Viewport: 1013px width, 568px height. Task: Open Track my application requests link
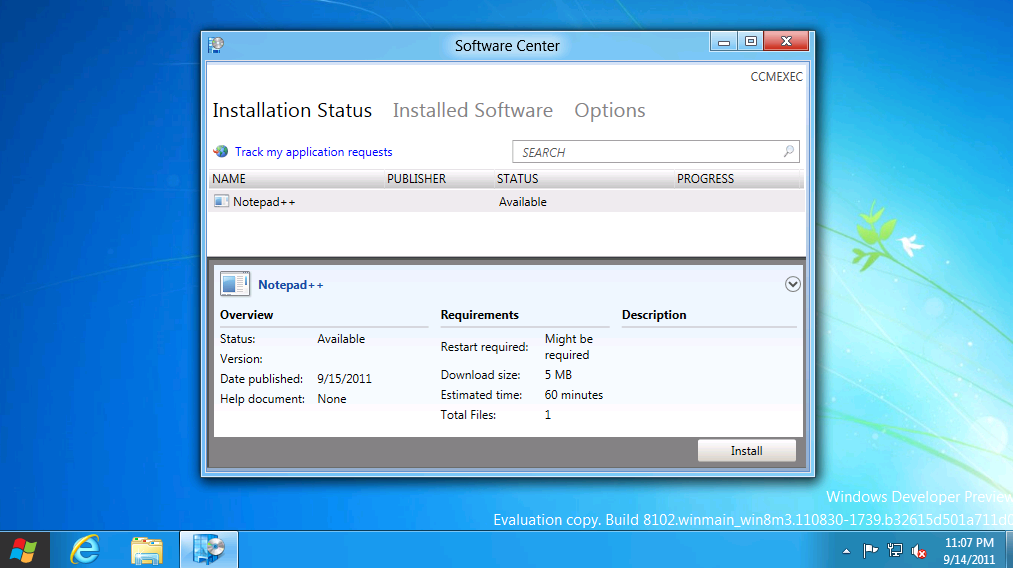pos(313,152)
